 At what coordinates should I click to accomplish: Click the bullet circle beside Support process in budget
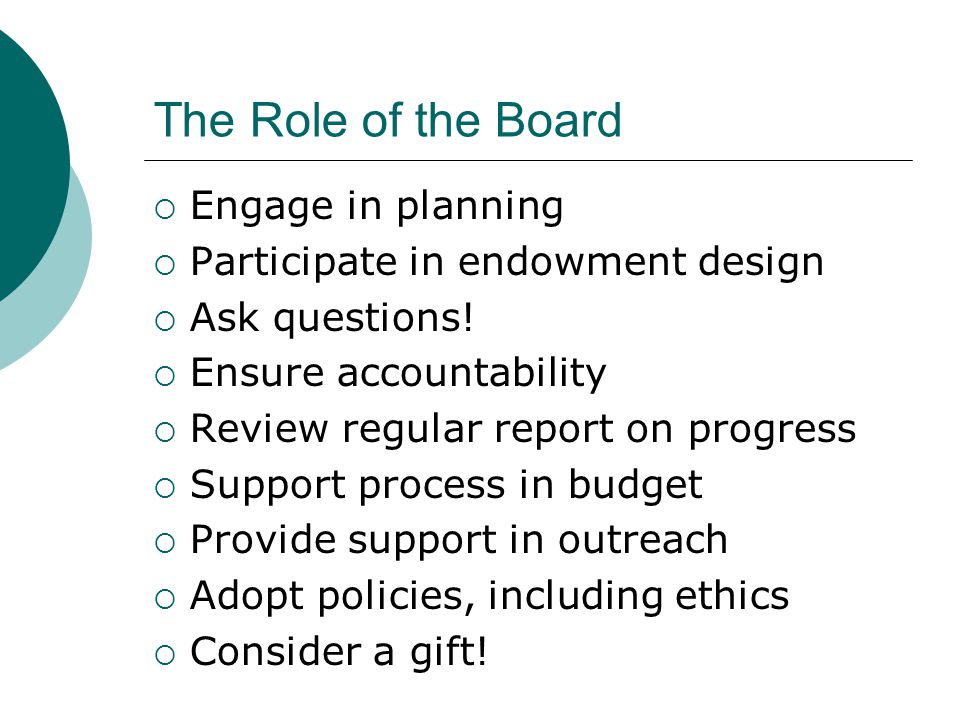[165, 488]
